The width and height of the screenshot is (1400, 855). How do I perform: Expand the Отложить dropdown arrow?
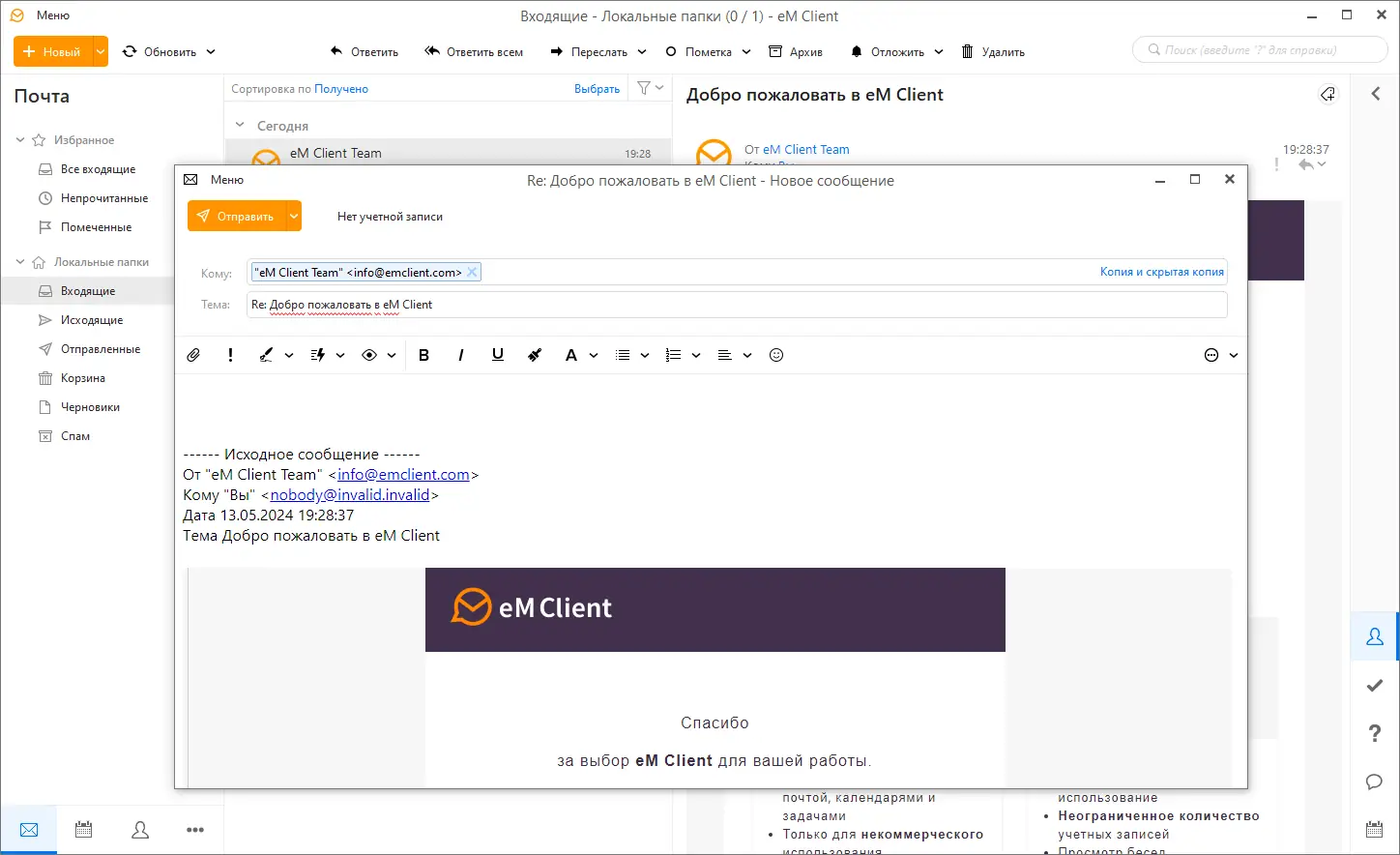coord(939,52)
